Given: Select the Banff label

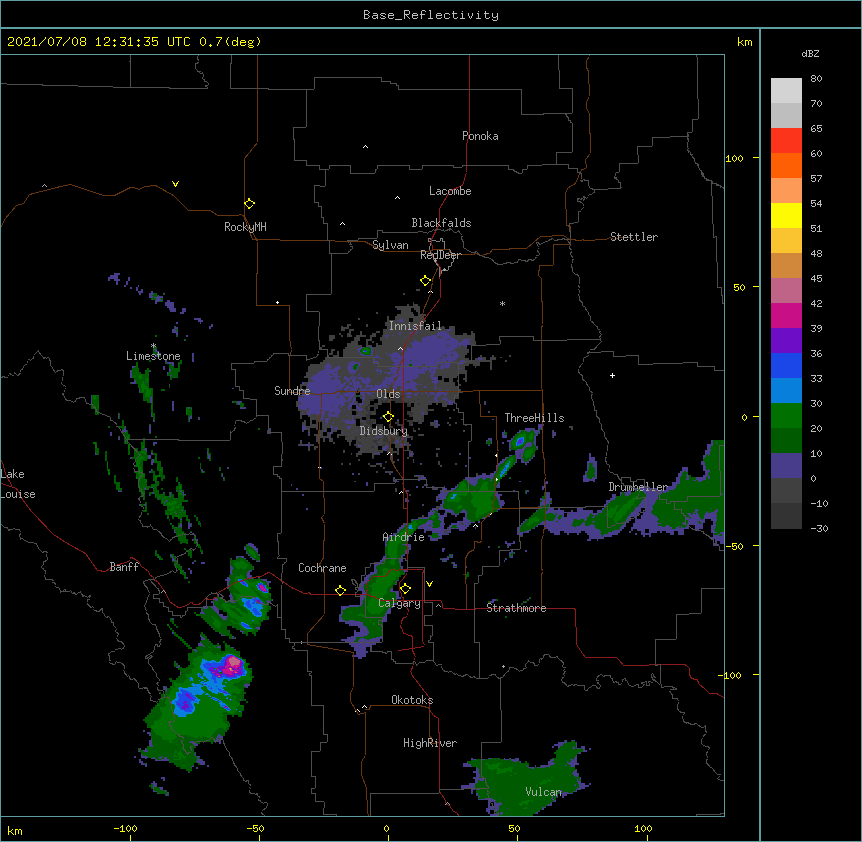Looking at the screenshot, I should pos(124,567).
